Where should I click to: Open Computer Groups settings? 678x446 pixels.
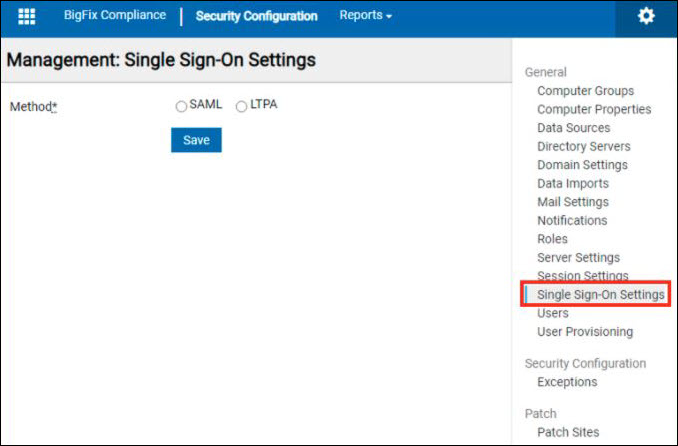[x=585, y=91]
